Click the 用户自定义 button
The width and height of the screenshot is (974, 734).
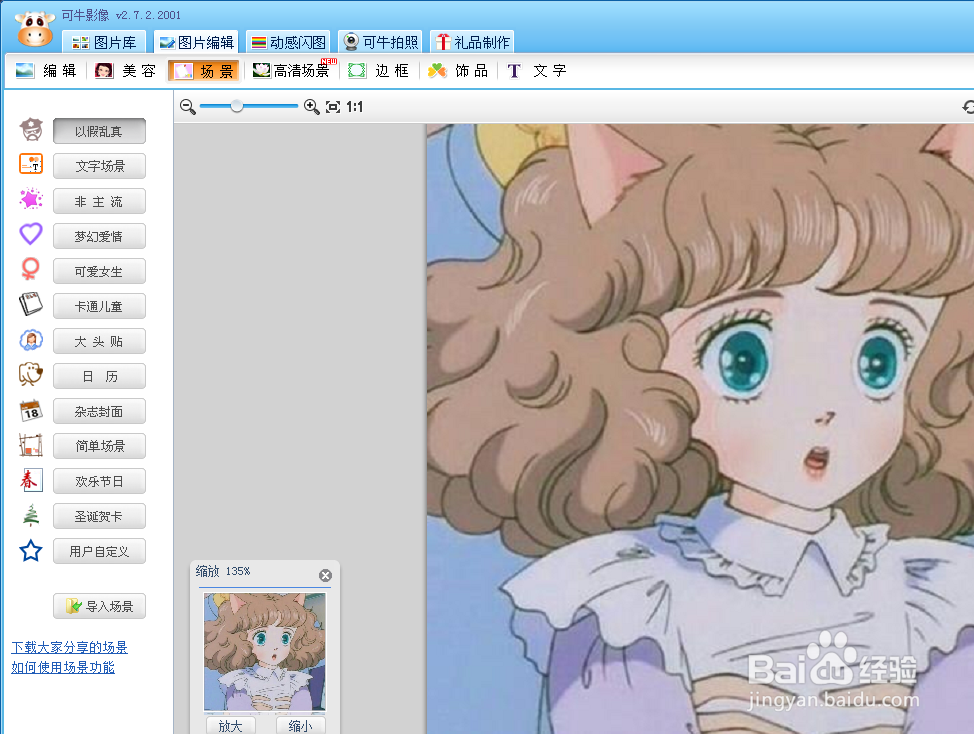pyautogui.click(x=99, y=551)
